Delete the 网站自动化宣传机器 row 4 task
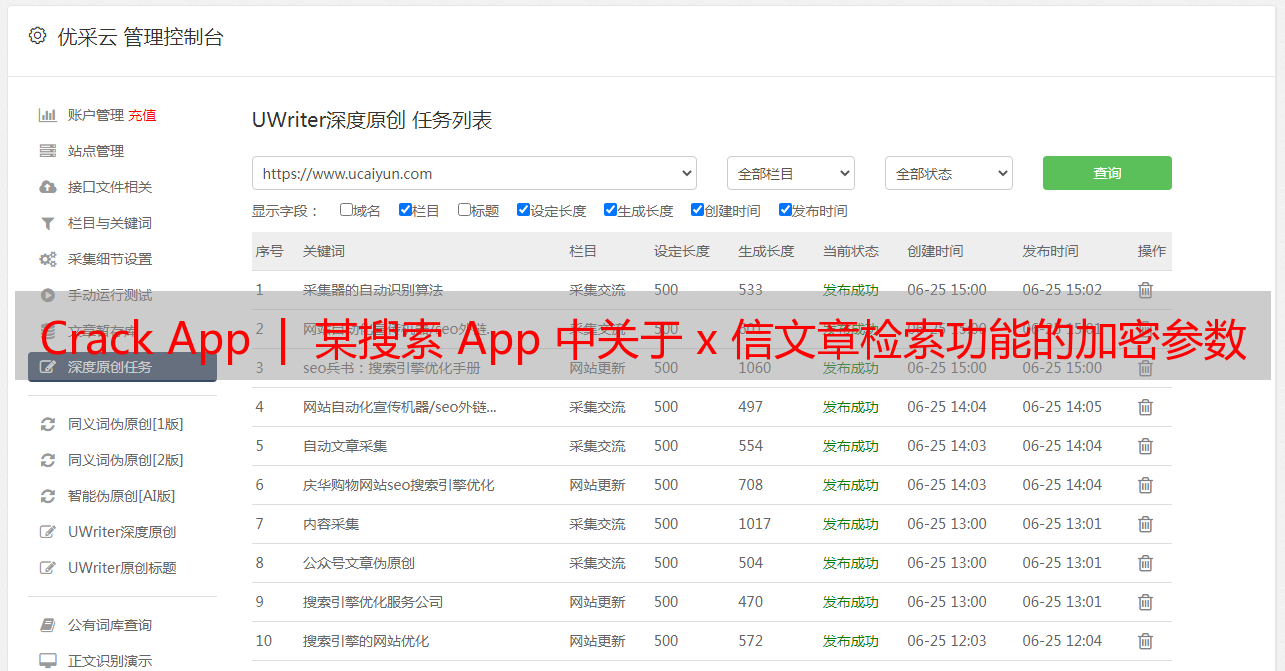 [x=1146, y=407]
